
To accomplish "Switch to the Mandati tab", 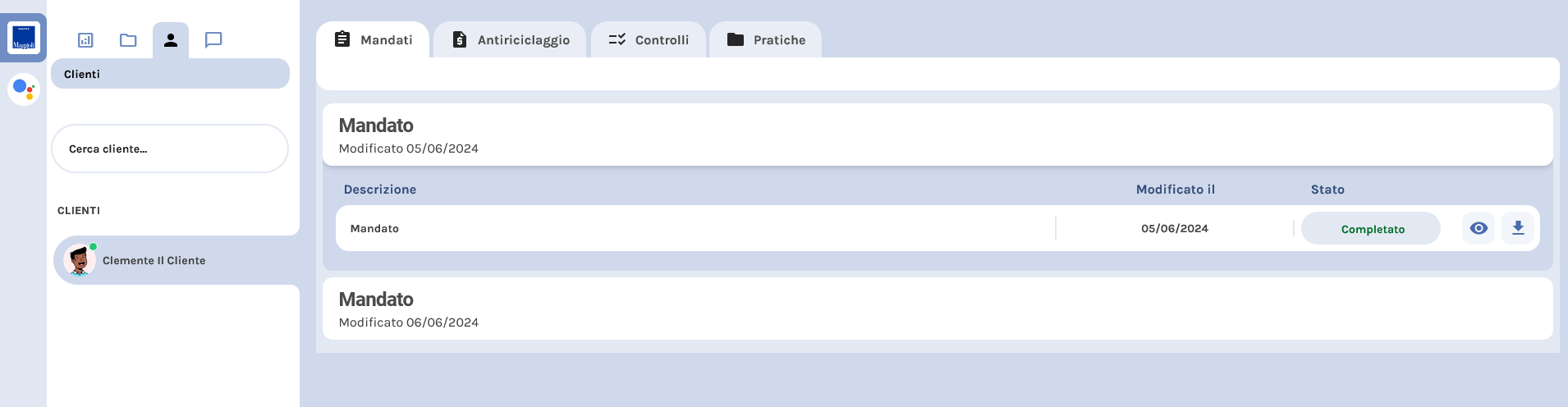I will pos(374,40).
